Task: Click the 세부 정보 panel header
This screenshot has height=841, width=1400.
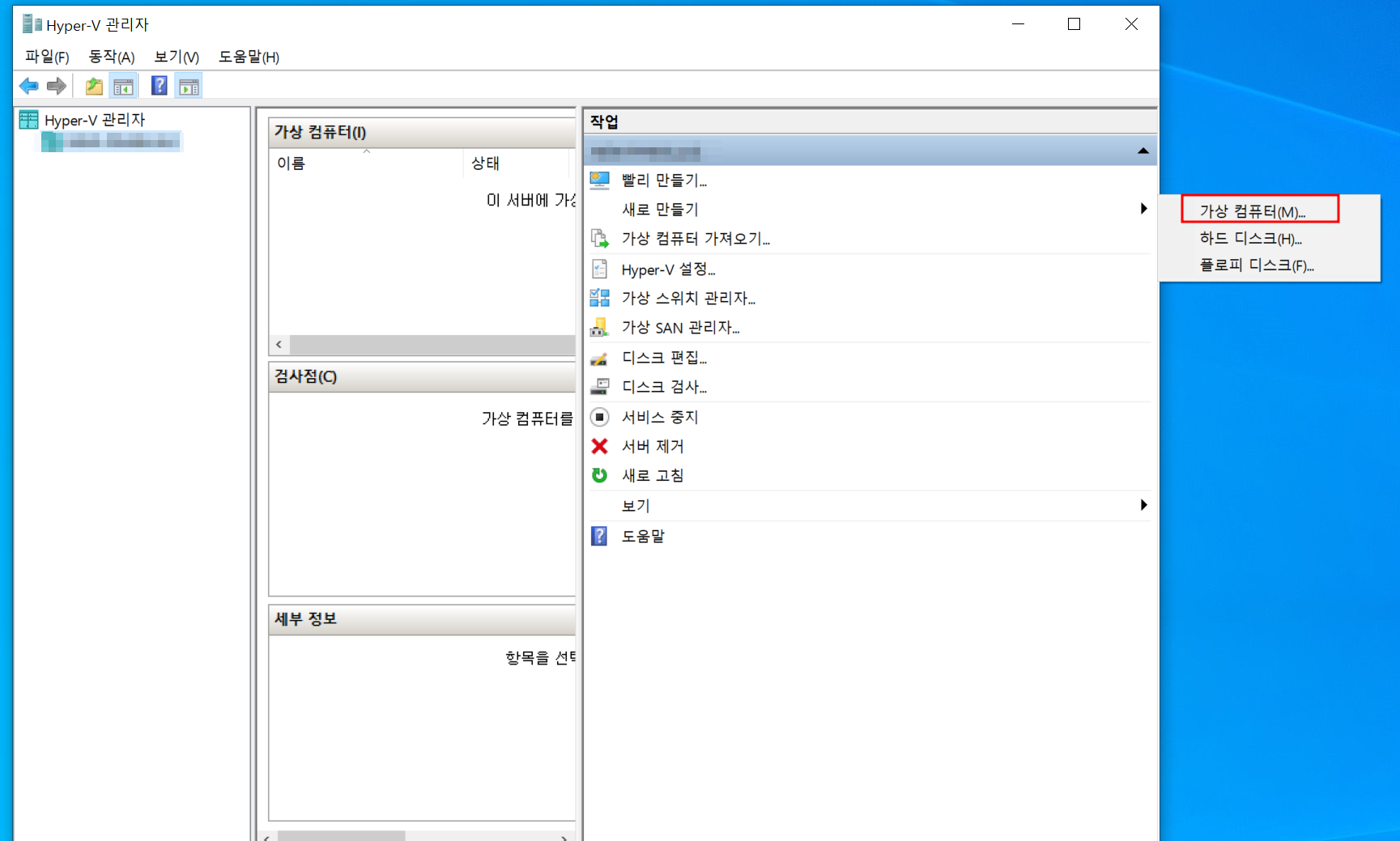Action: point(422,619)
